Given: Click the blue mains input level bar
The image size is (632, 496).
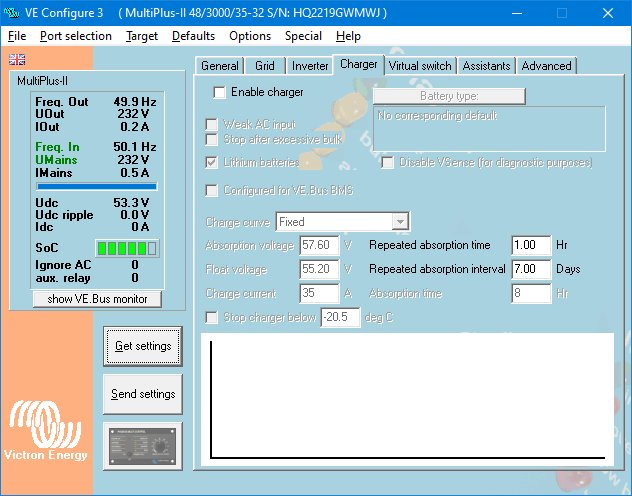Looking at the screenshot, I should coord(97,187).
